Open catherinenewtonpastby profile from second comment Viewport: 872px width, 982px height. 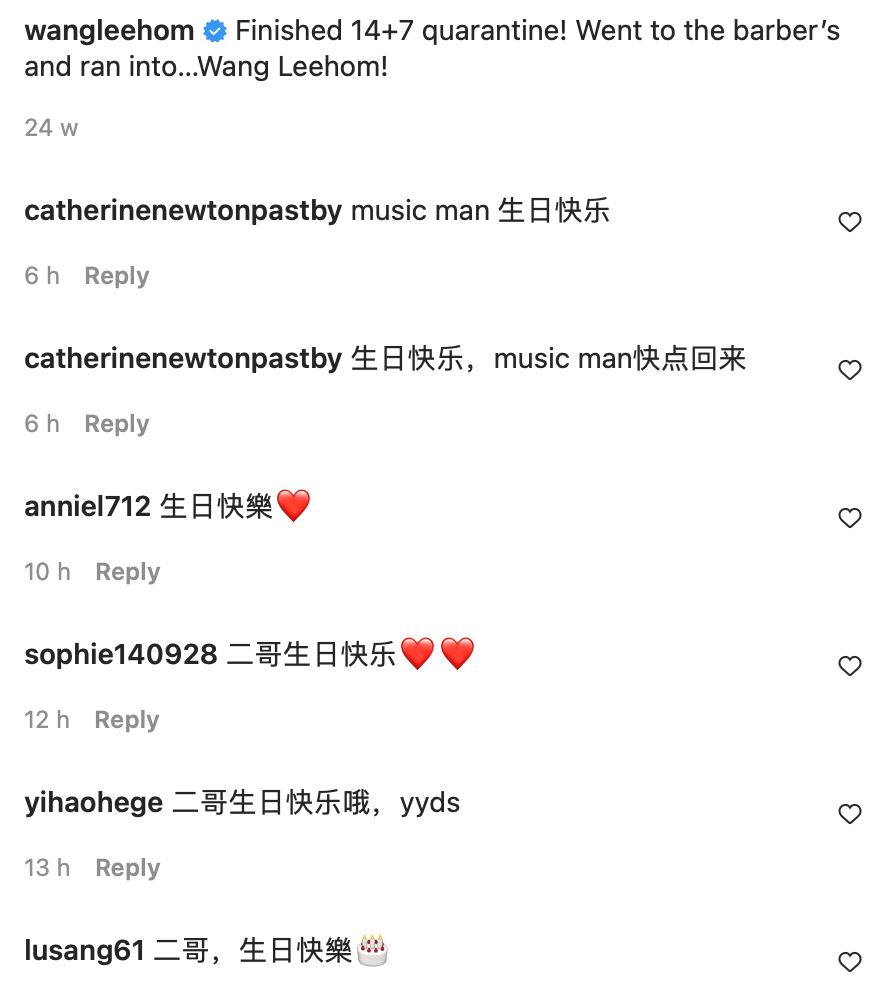click(x=184, y=359)
